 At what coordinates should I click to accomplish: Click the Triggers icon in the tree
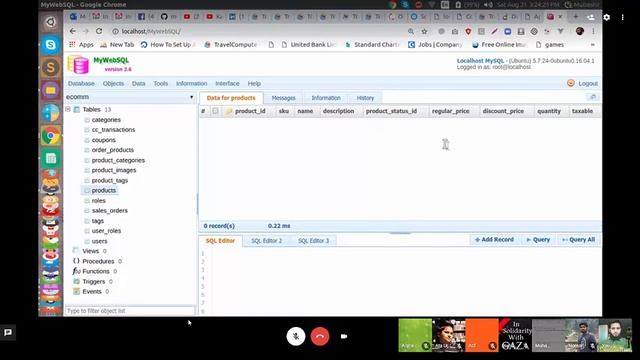click(x=76, y=281)
